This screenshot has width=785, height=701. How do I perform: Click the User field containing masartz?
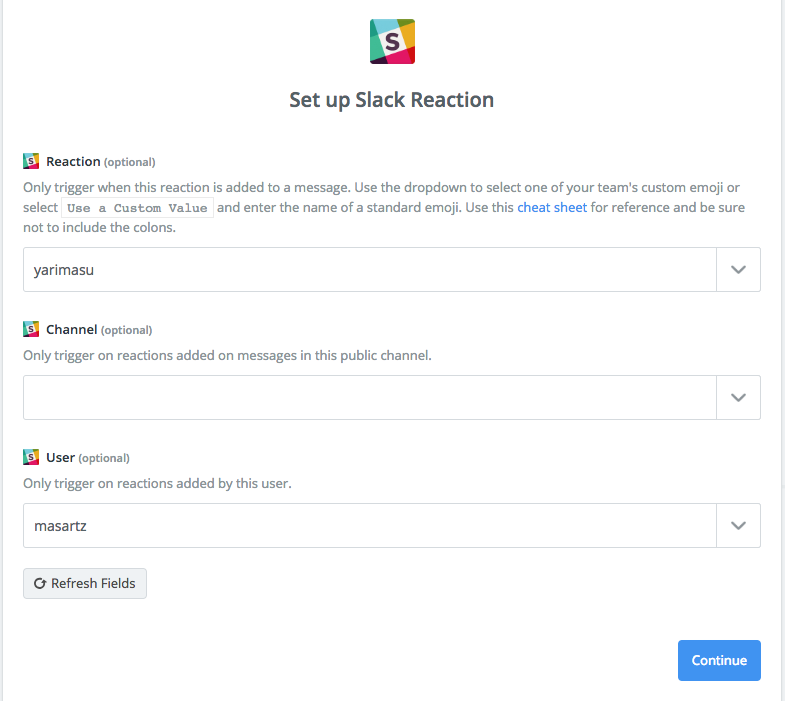[x=369, y=526]
